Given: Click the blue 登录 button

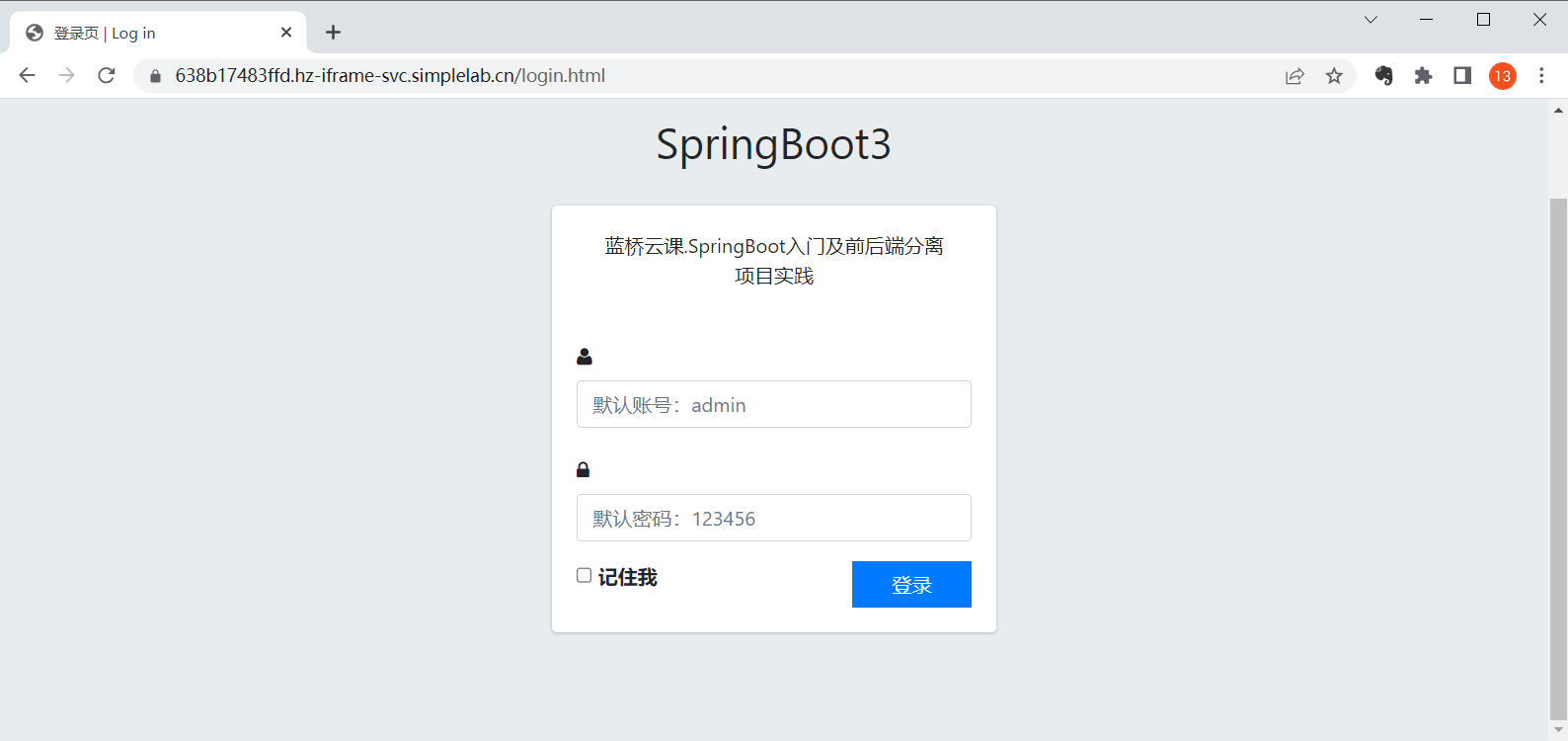Looking at the screenshot, I should point(911,584).
